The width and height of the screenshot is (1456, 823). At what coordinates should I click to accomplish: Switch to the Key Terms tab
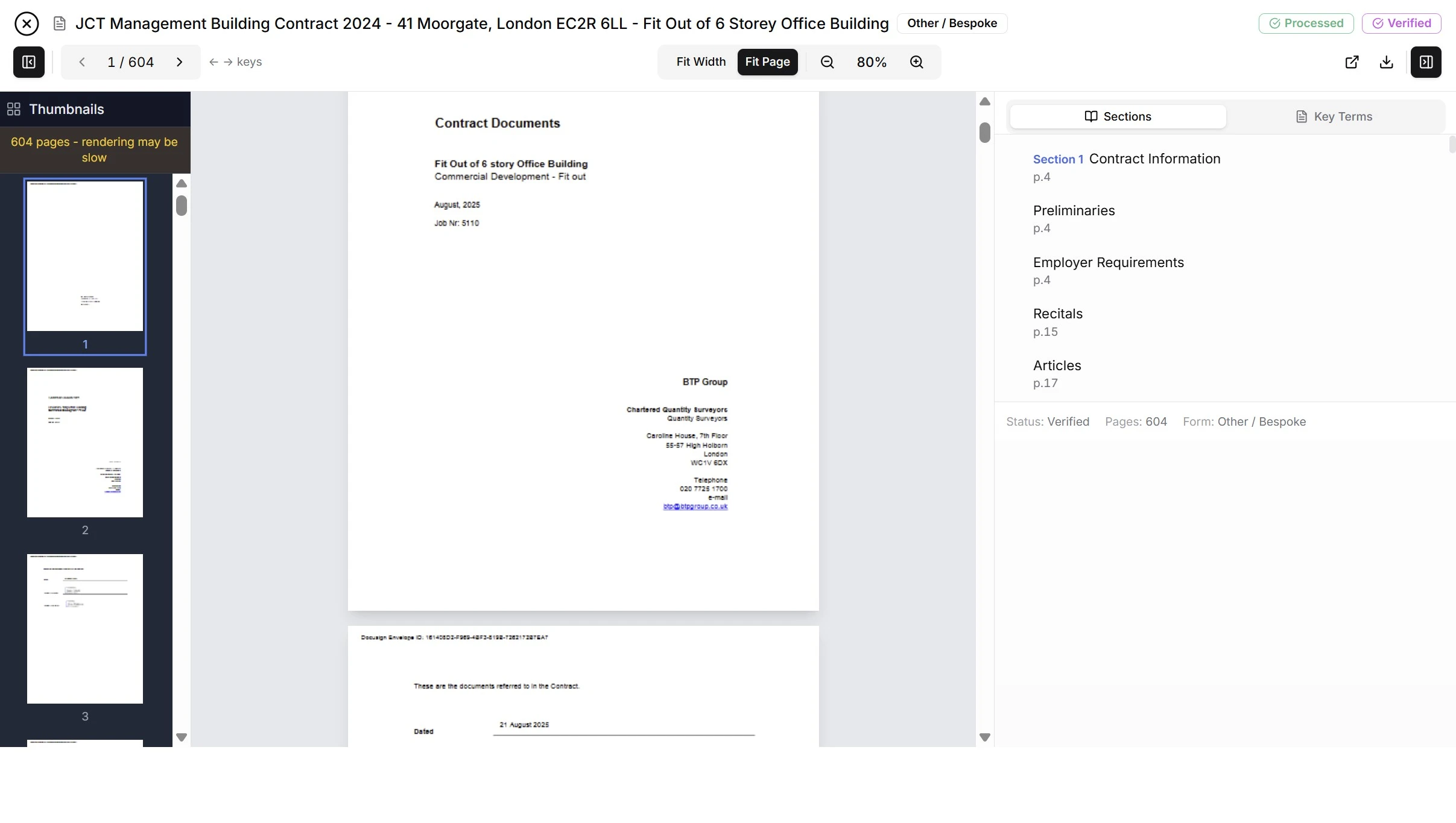[1334, 116]
